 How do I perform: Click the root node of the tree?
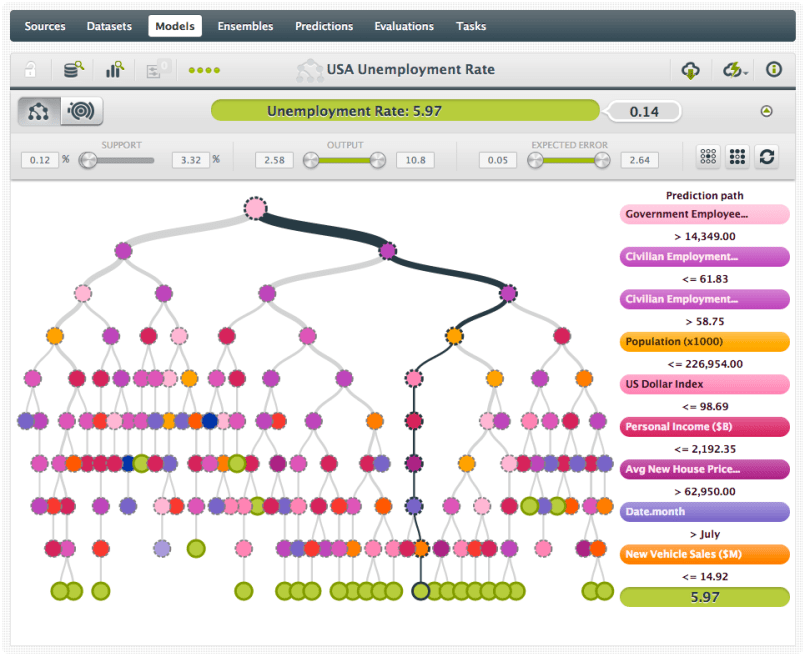tap(256, 208)
